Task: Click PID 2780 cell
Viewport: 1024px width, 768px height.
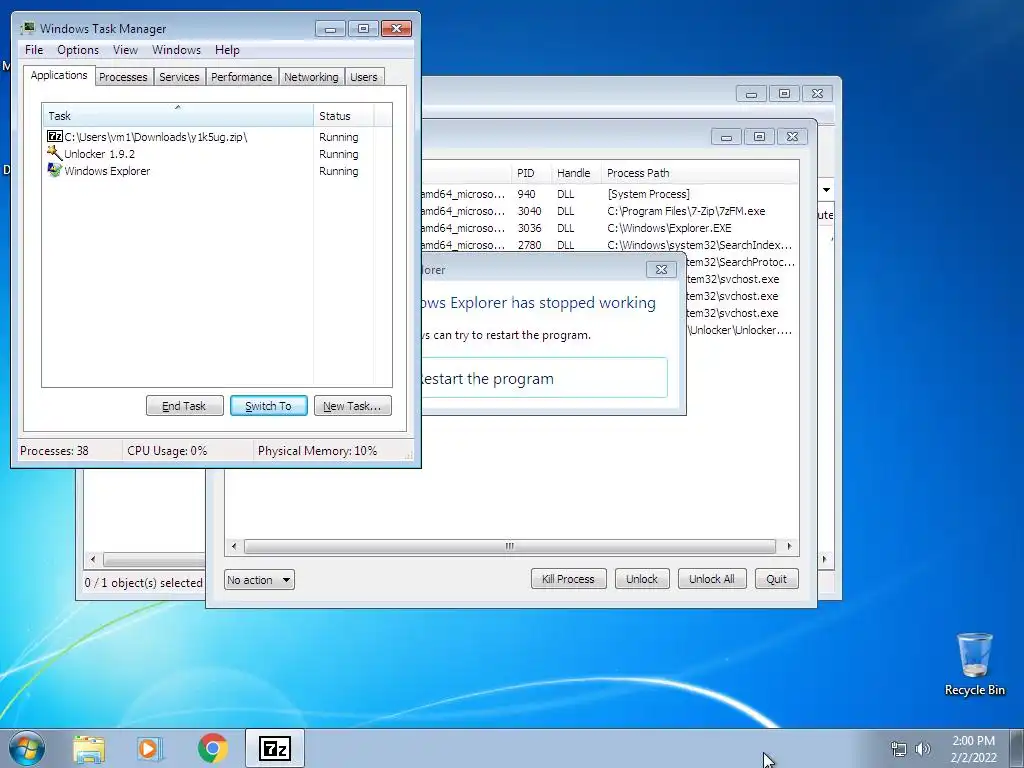Action: point(529,245)
